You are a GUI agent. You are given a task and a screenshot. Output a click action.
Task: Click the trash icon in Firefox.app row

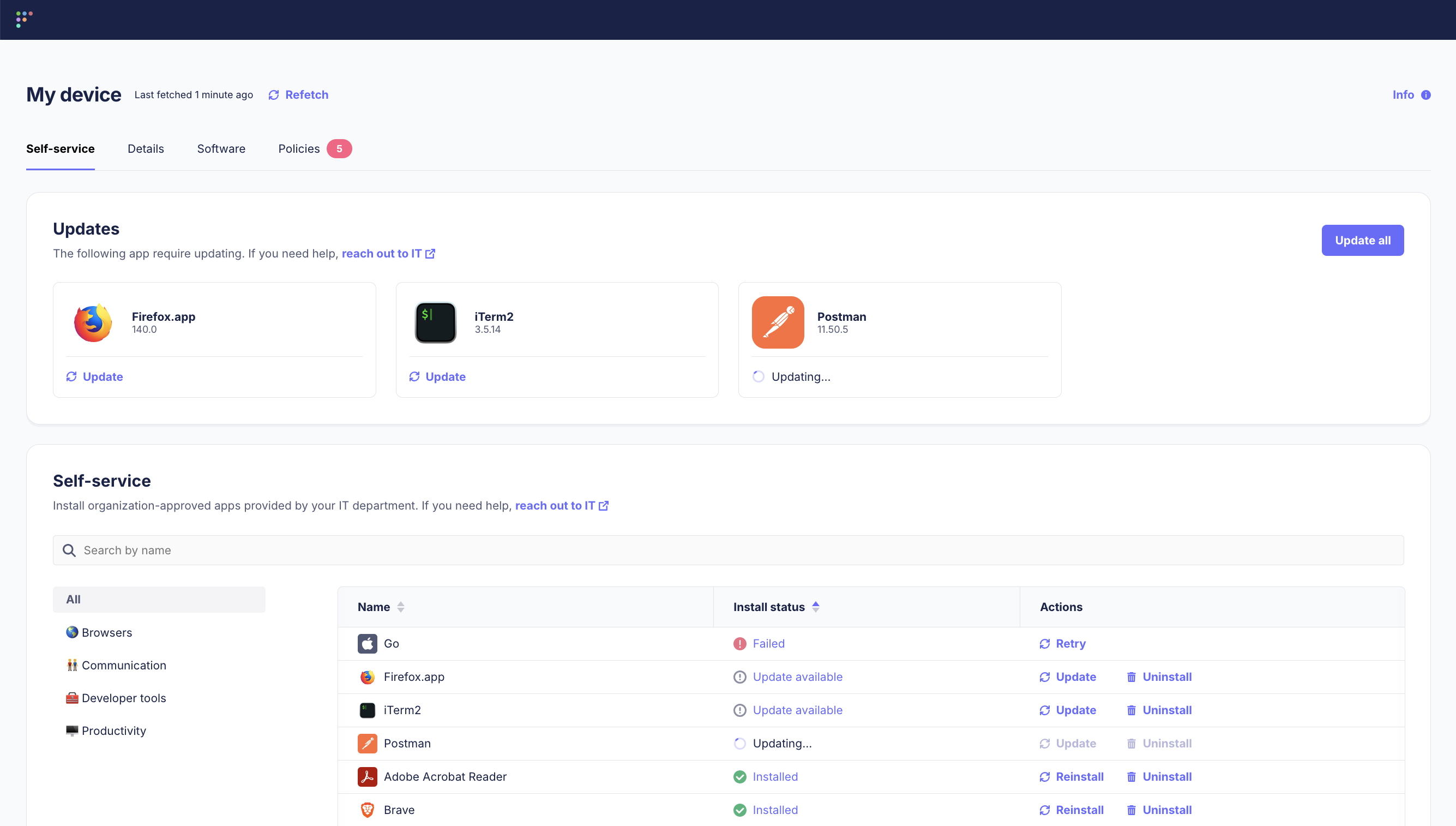pyautogui.click(x=1131, y=677)
